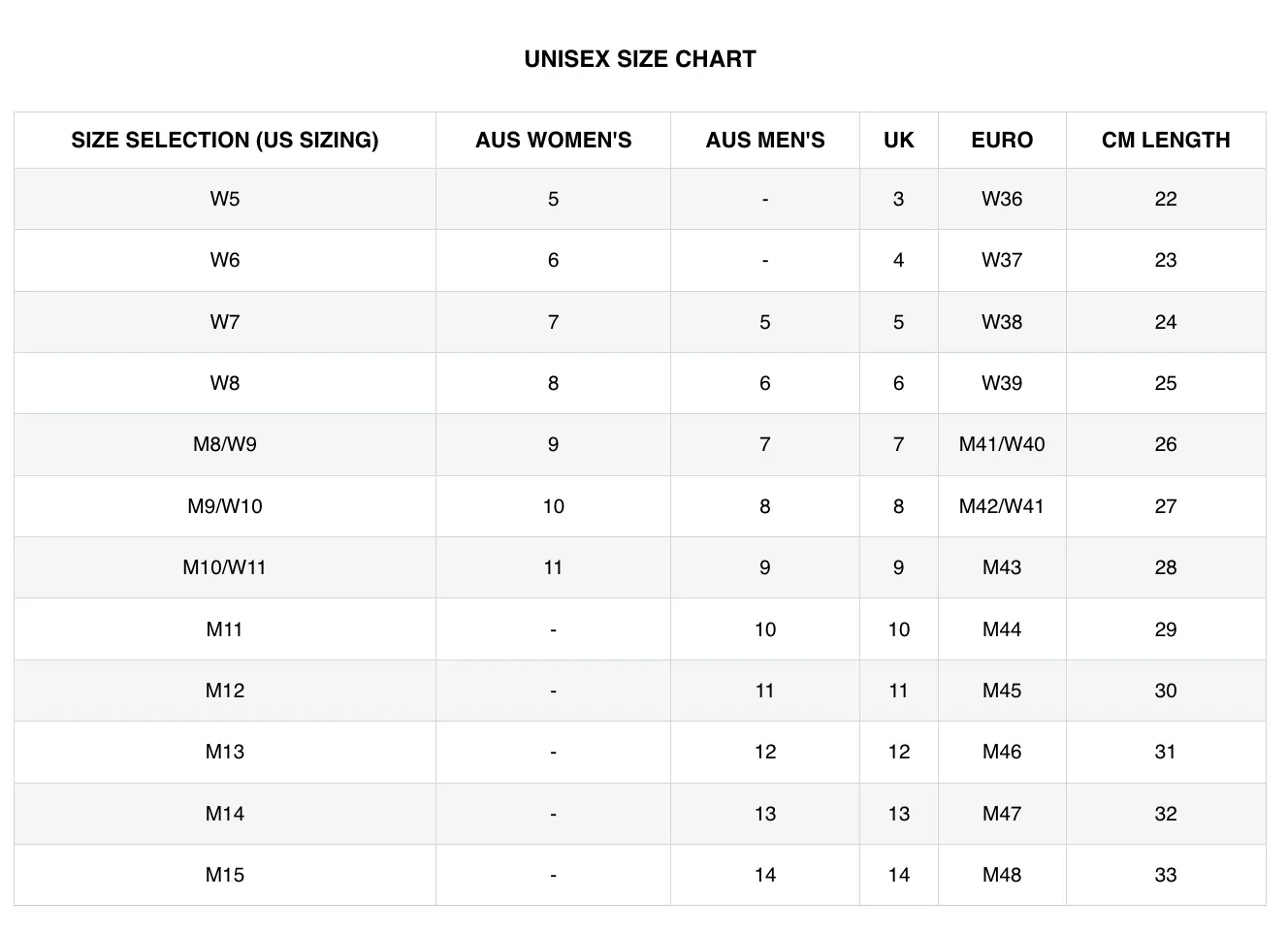Click the M10/W11 size cell
Image resolution: width=1288 pixels, height=933 pixels.
(224, 567)
